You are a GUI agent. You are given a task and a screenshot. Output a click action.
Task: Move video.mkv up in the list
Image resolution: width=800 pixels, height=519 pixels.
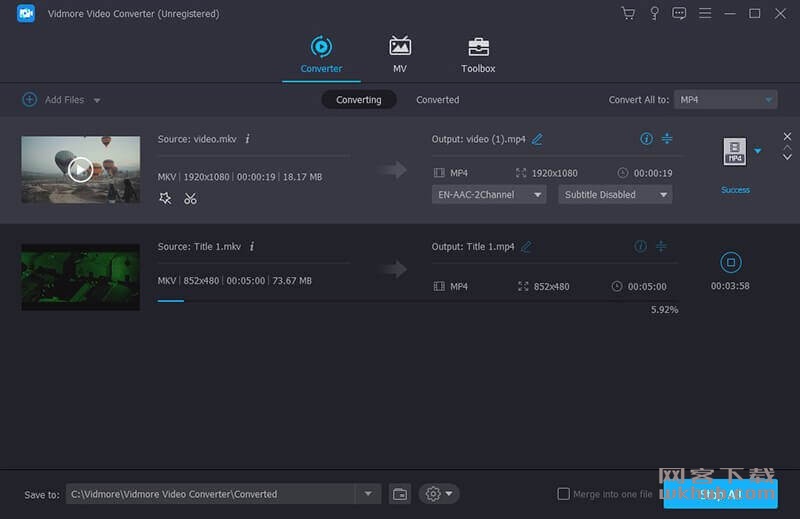(787, 147)
